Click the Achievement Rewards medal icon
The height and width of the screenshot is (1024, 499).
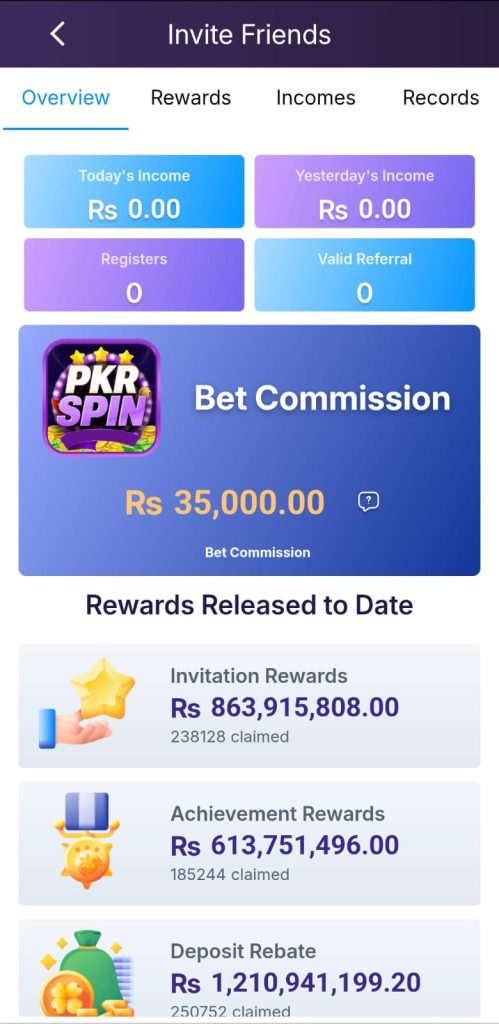click(x=87, y=840)
